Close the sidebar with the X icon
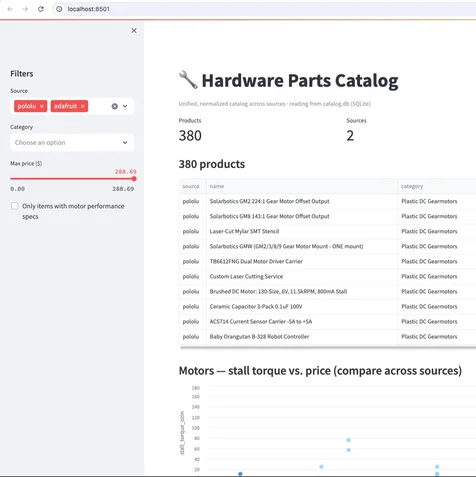 [134, 31]
